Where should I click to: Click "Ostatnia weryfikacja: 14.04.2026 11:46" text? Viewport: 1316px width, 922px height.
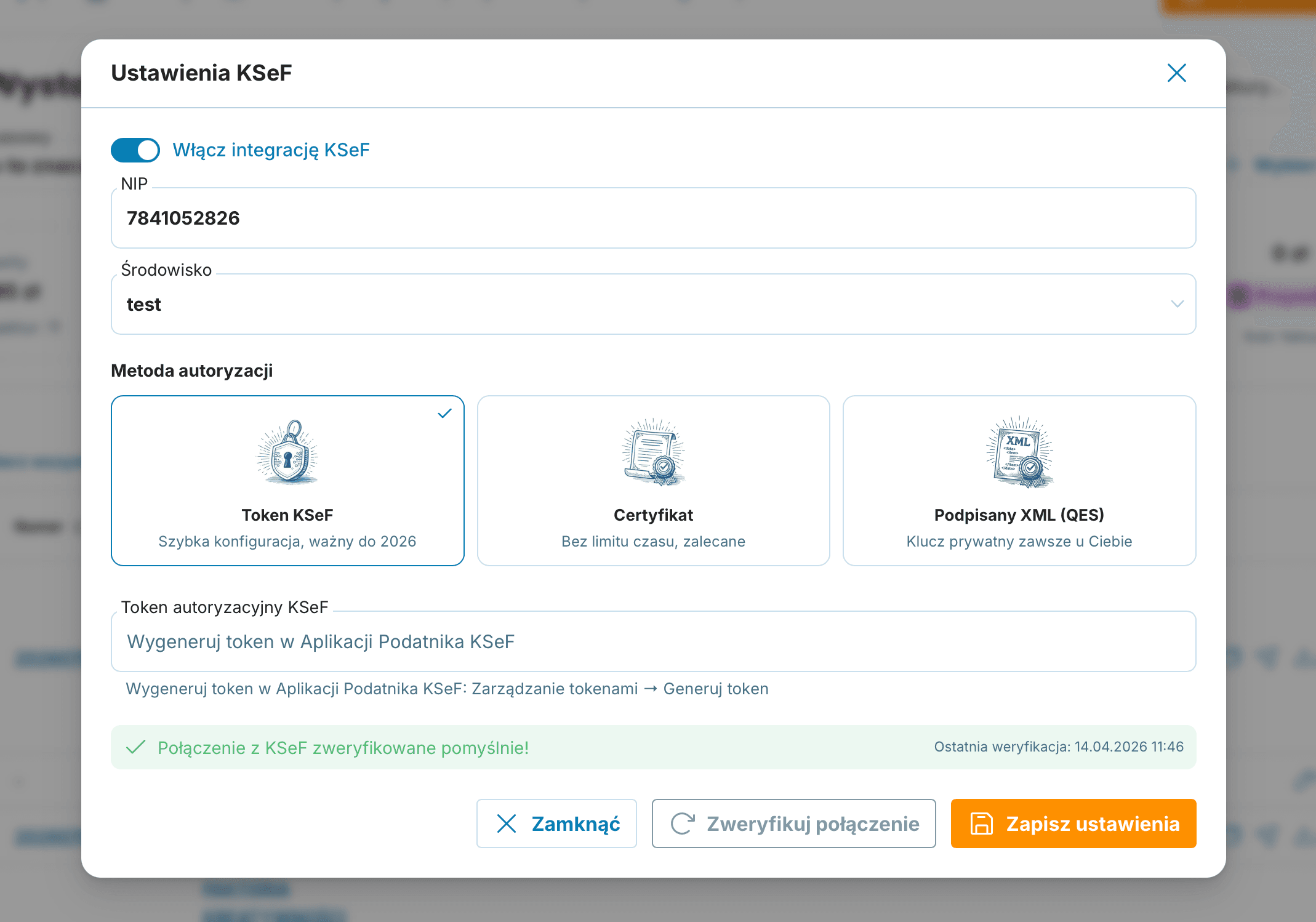tap(1059, 747)
